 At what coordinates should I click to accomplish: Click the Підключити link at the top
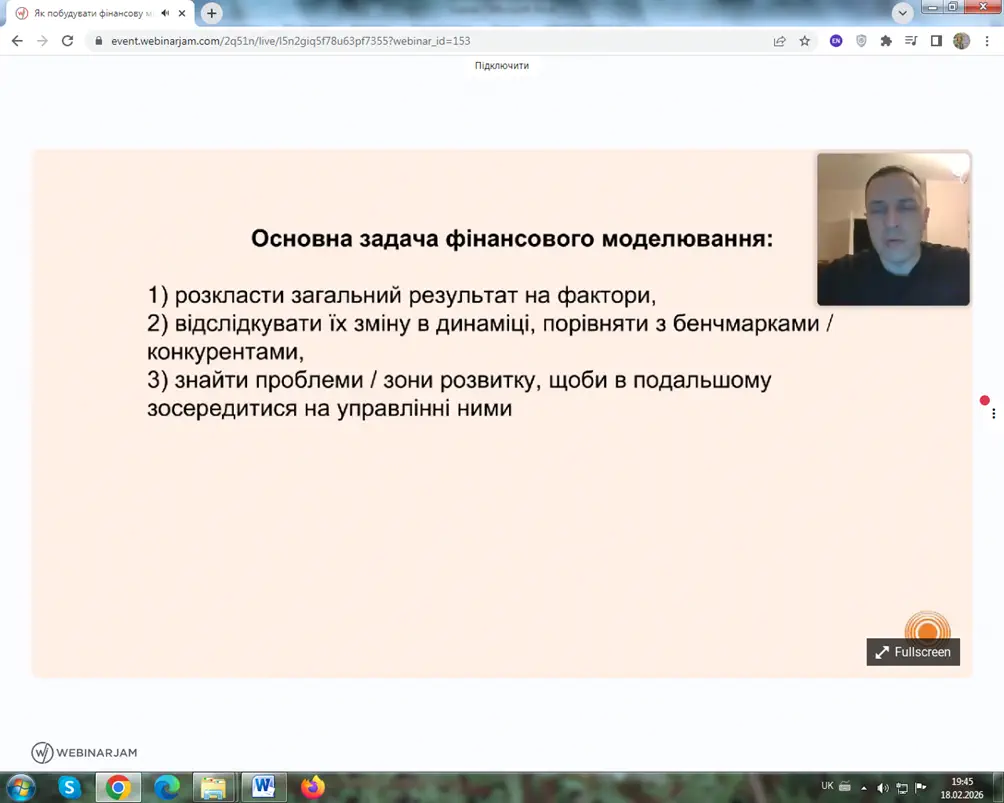502,65
